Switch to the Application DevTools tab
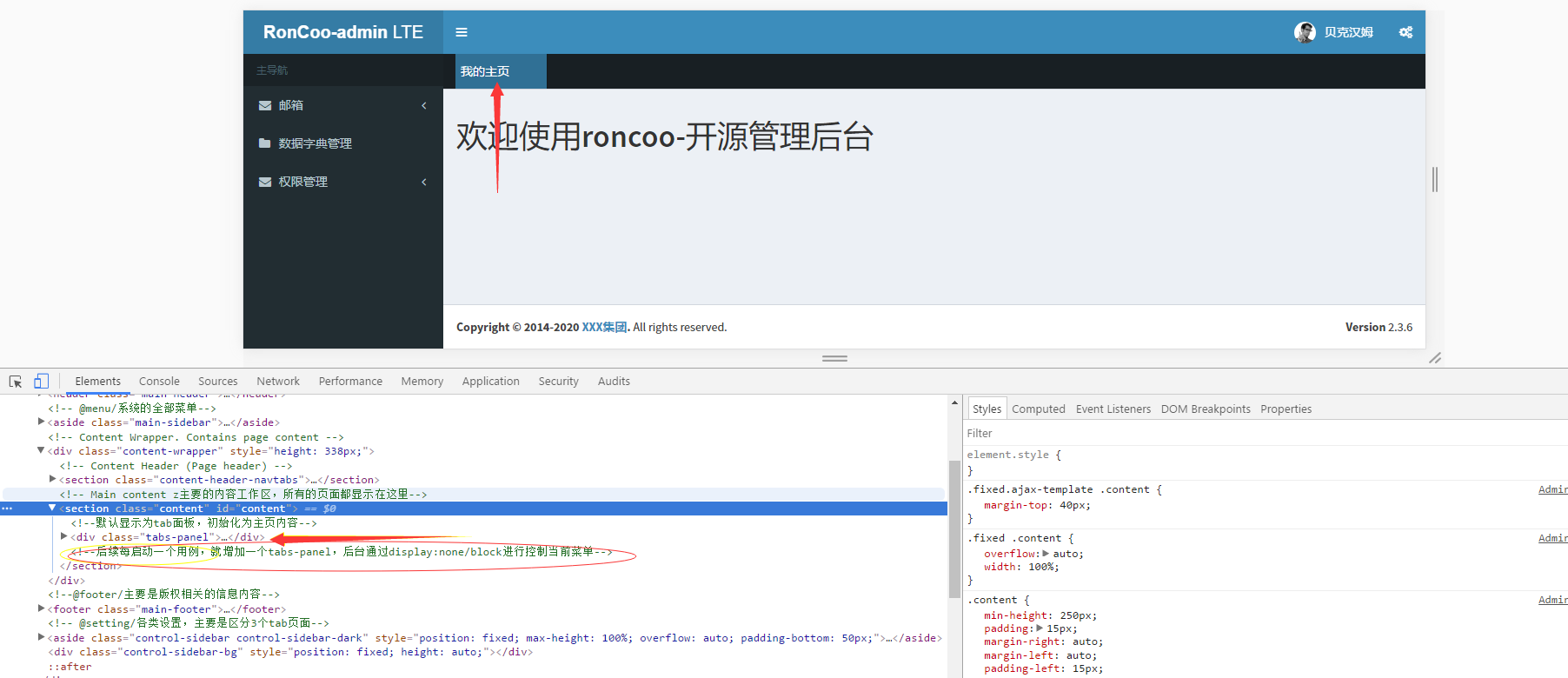The width and height of the screenshot is (1568, 678). [490, 381]
